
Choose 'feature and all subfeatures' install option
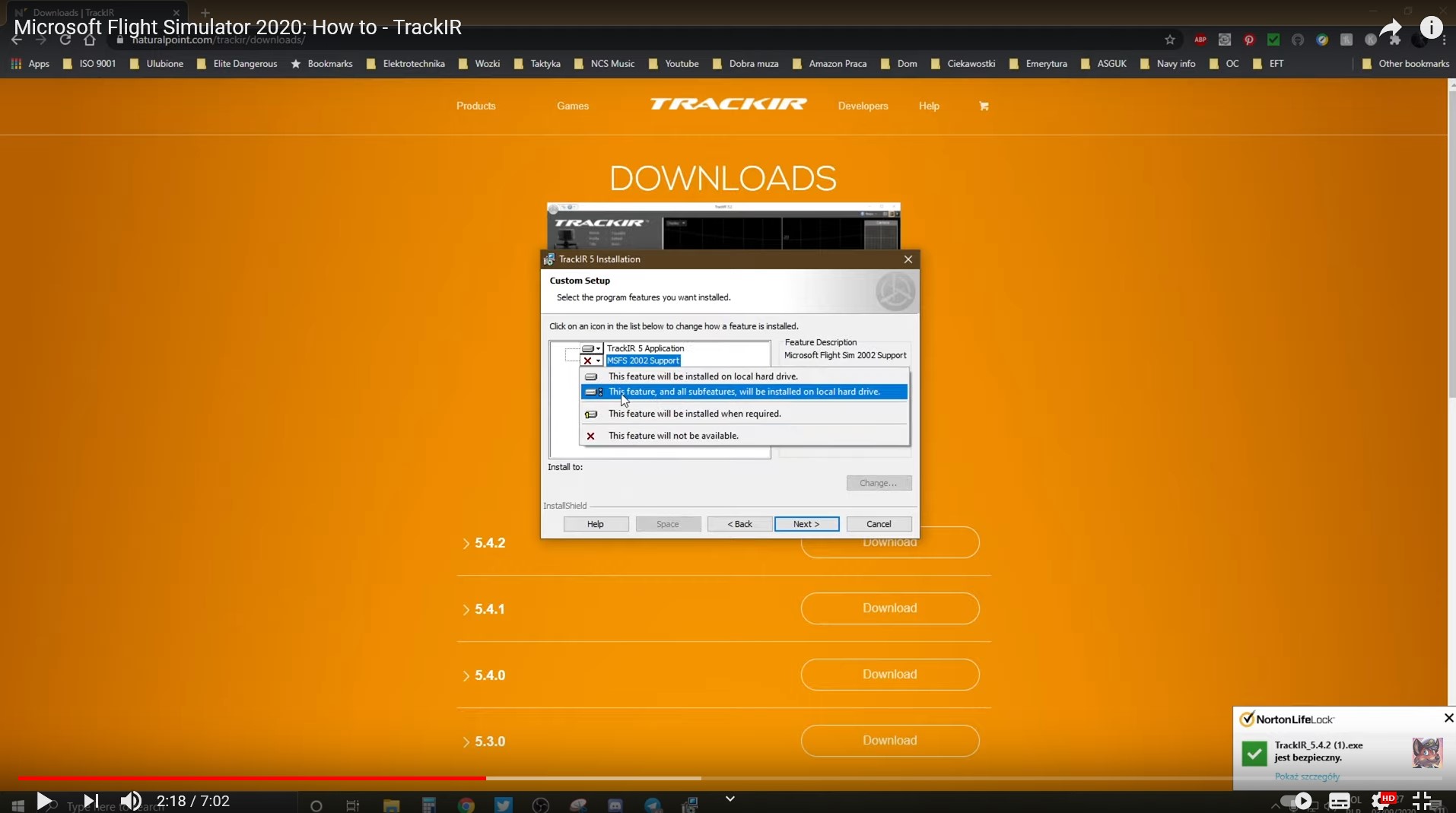click(x=744, y=392)
